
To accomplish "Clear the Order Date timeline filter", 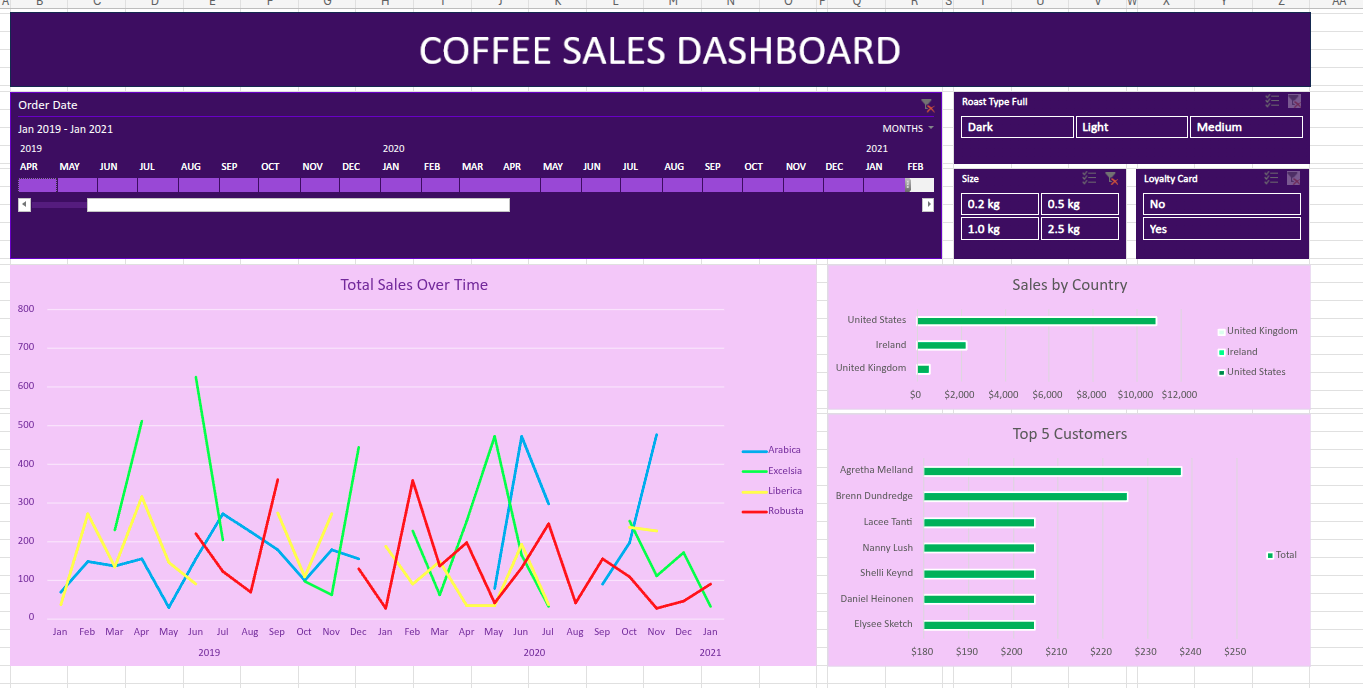I will (926, 105).
